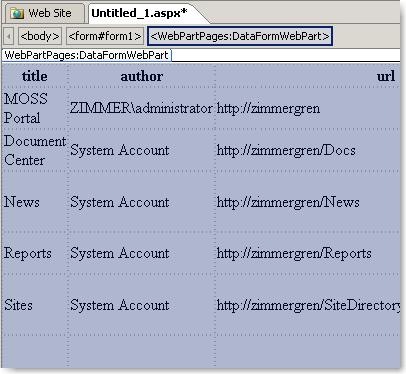Screen dimensions: 406x374
Task: Click the url column header
Action: pos(386,76)
